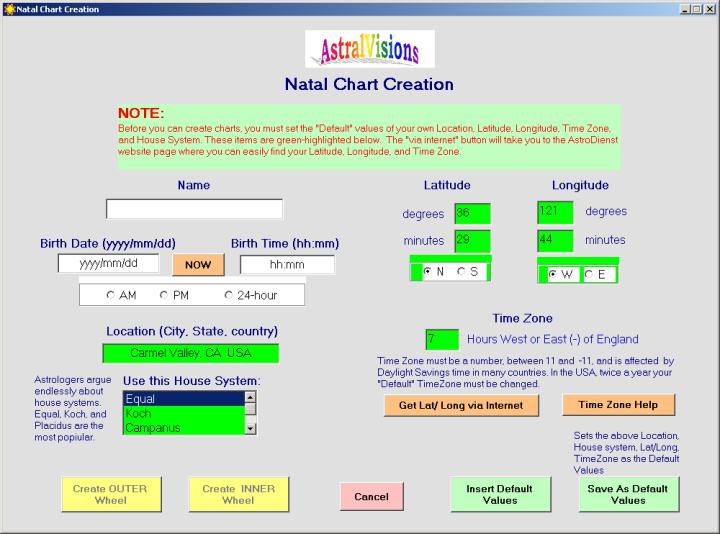Click the Save As Default Values button
The width and height of the screenshot is (720, 534).
(628, 495)
